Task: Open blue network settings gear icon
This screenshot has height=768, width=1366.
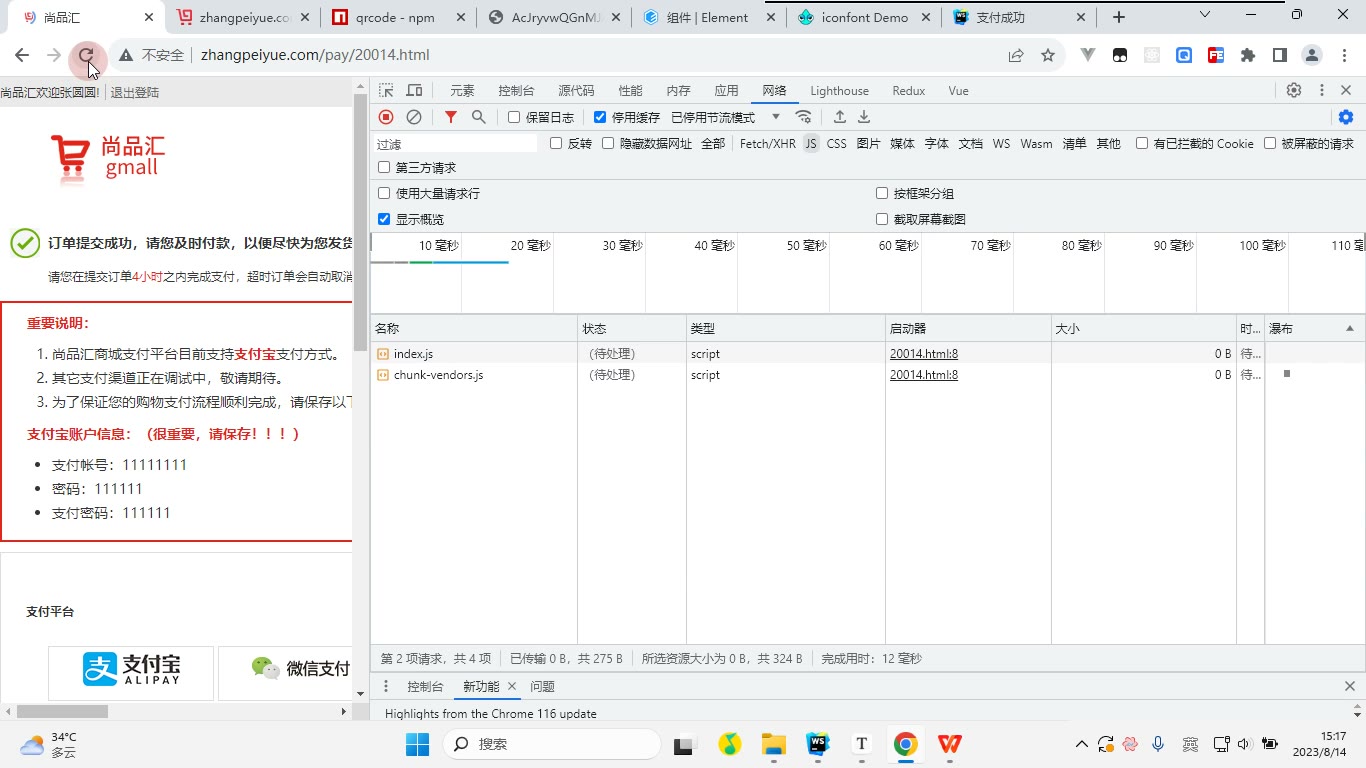Action: tap(1346, 117)
